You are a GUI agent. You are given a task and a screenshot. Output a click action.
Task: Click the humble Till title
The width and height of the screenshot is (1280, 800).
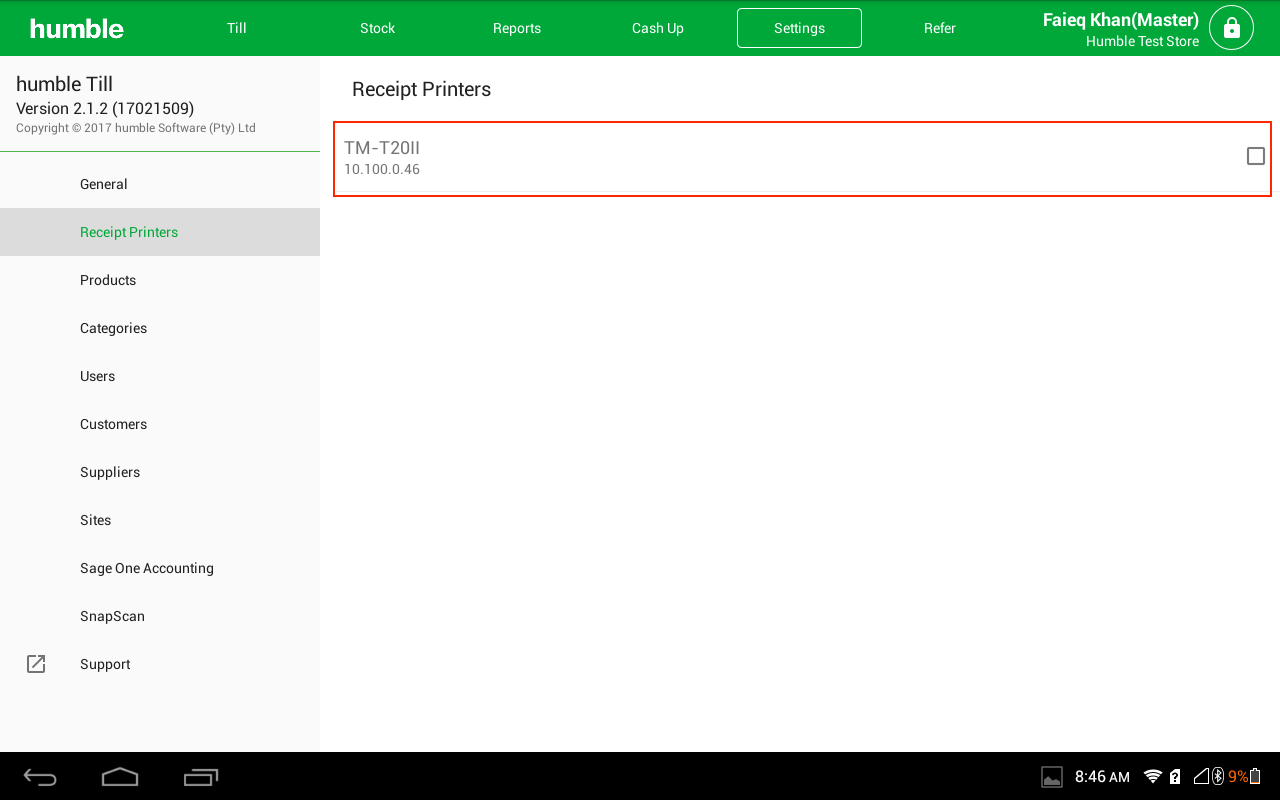64,84
